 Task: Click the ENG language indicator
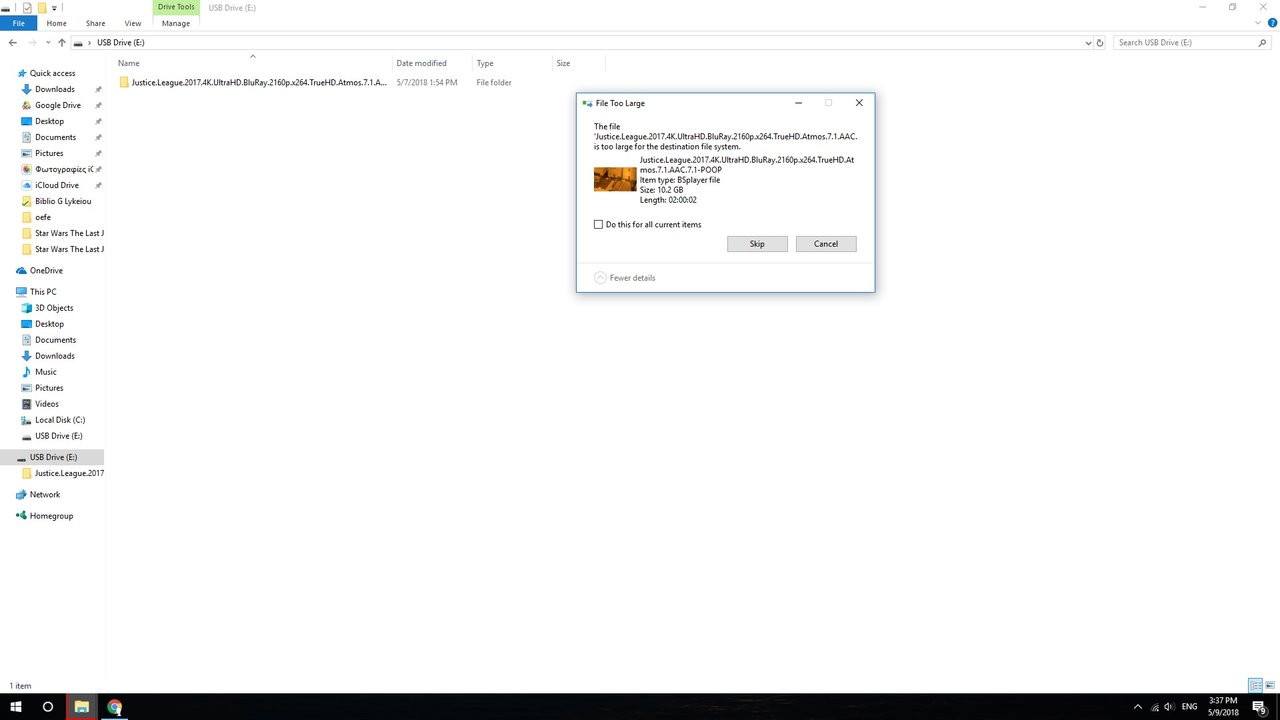click(x=1190, y=707)
